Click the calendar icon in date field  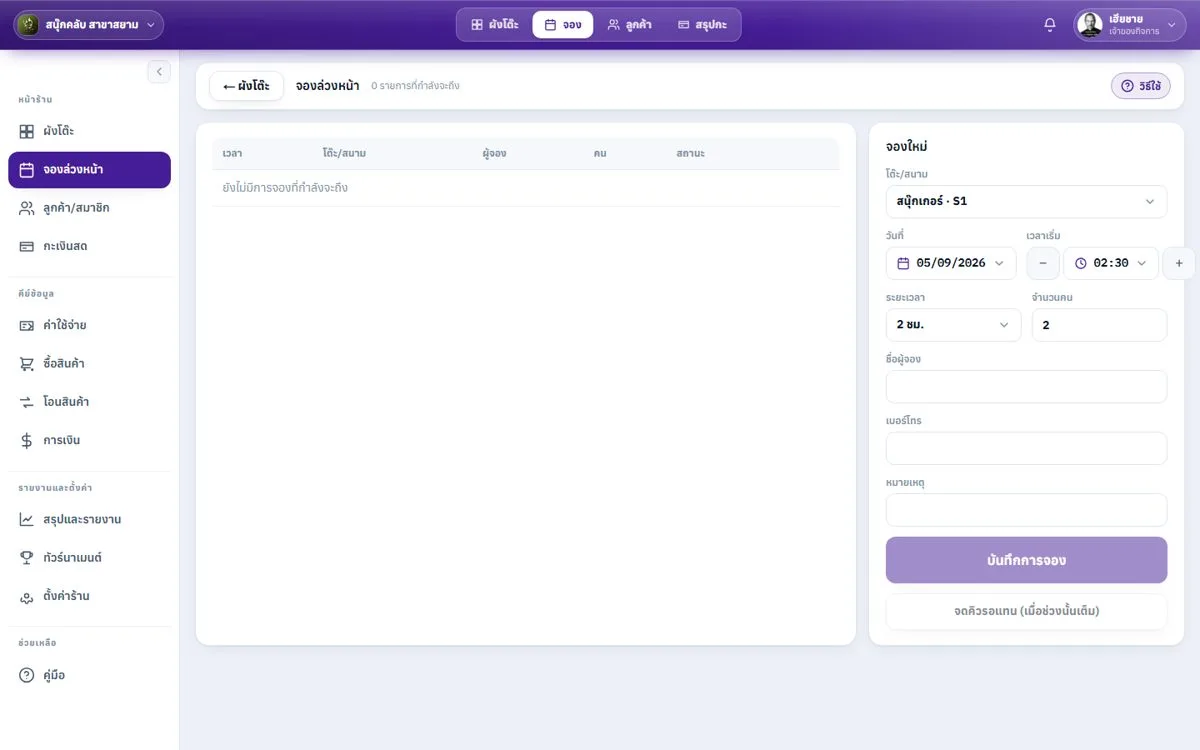903,263
